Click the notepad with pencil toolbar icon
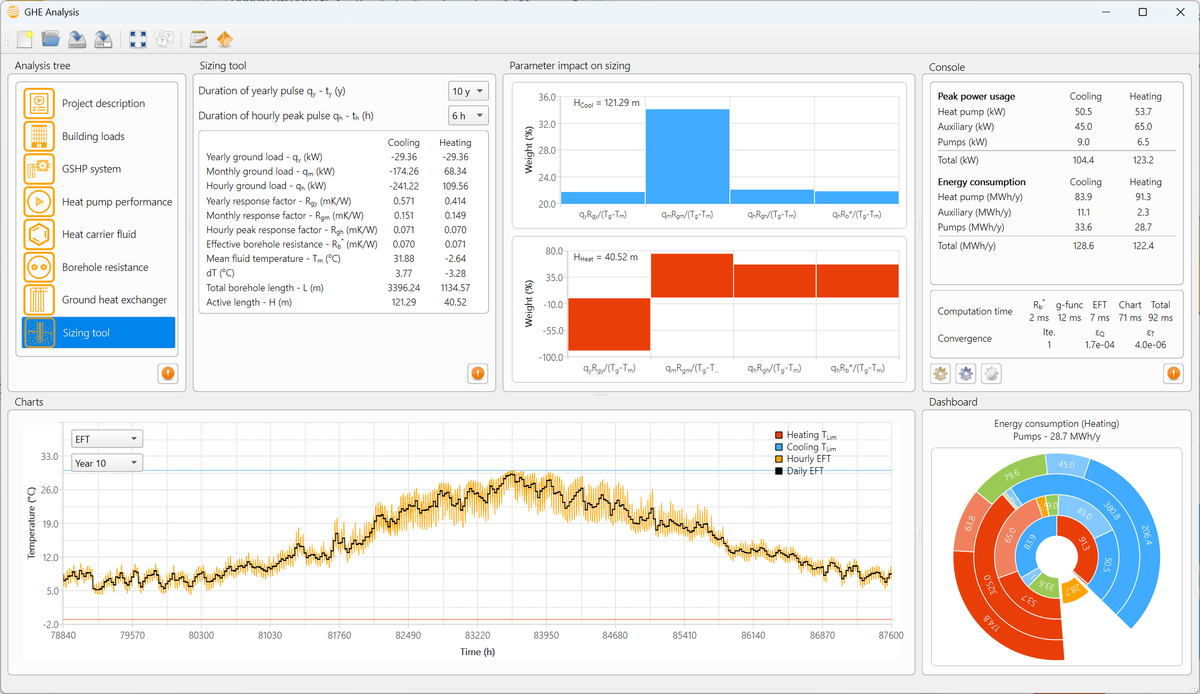This screenshot has height=694, width=1200. coord(199,40)
